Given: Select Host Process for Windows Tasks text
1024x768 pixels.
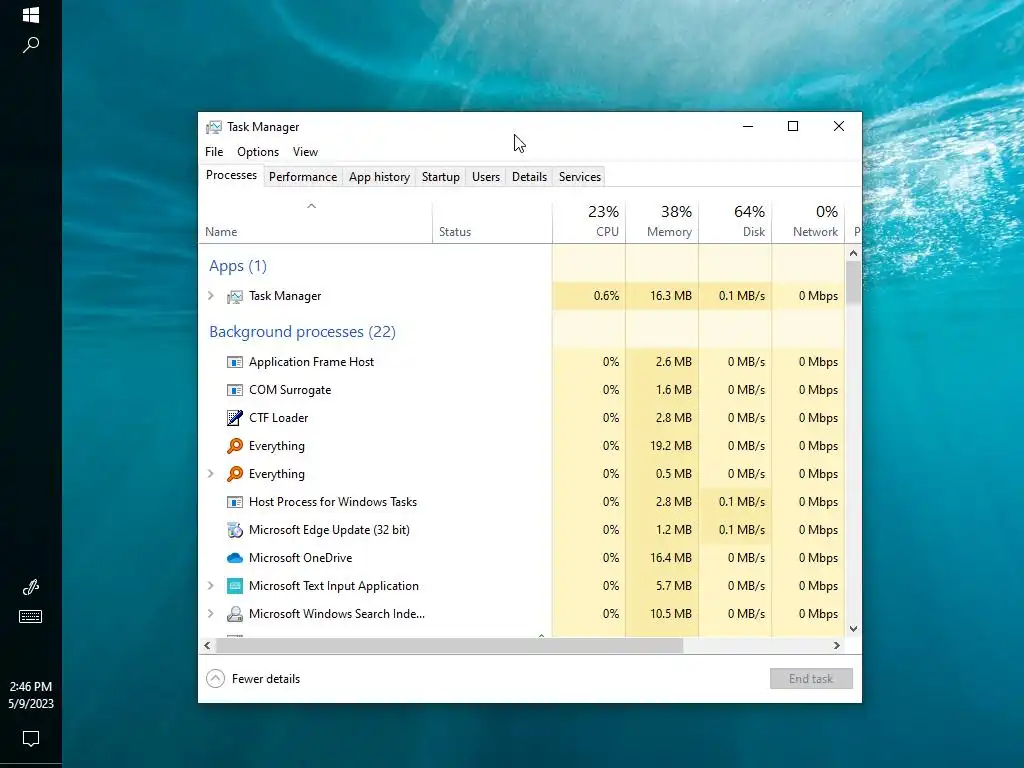Looking at the screenshot, I should point(333,502).
